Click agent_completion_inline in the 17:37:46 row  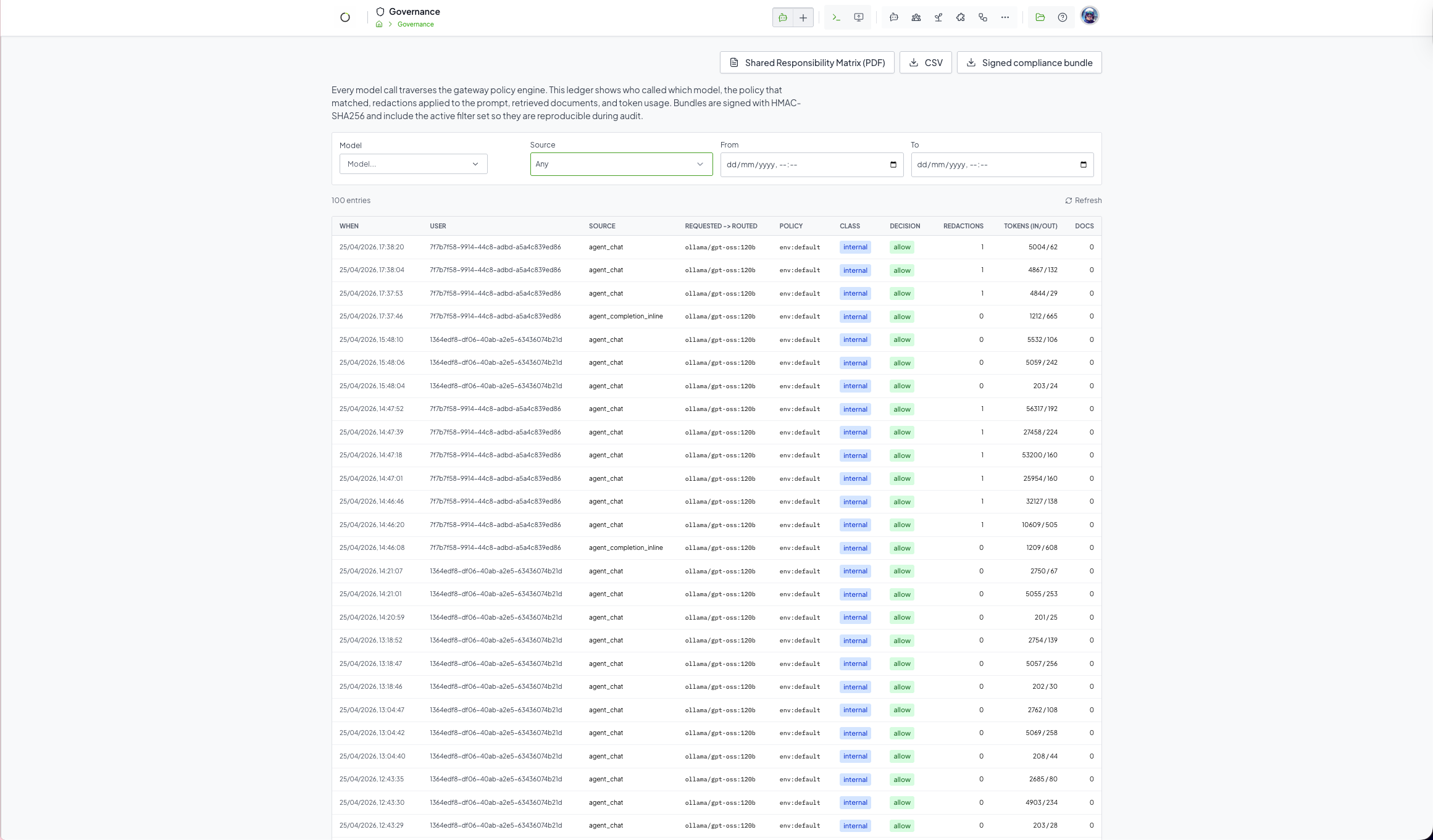[625, 316]
